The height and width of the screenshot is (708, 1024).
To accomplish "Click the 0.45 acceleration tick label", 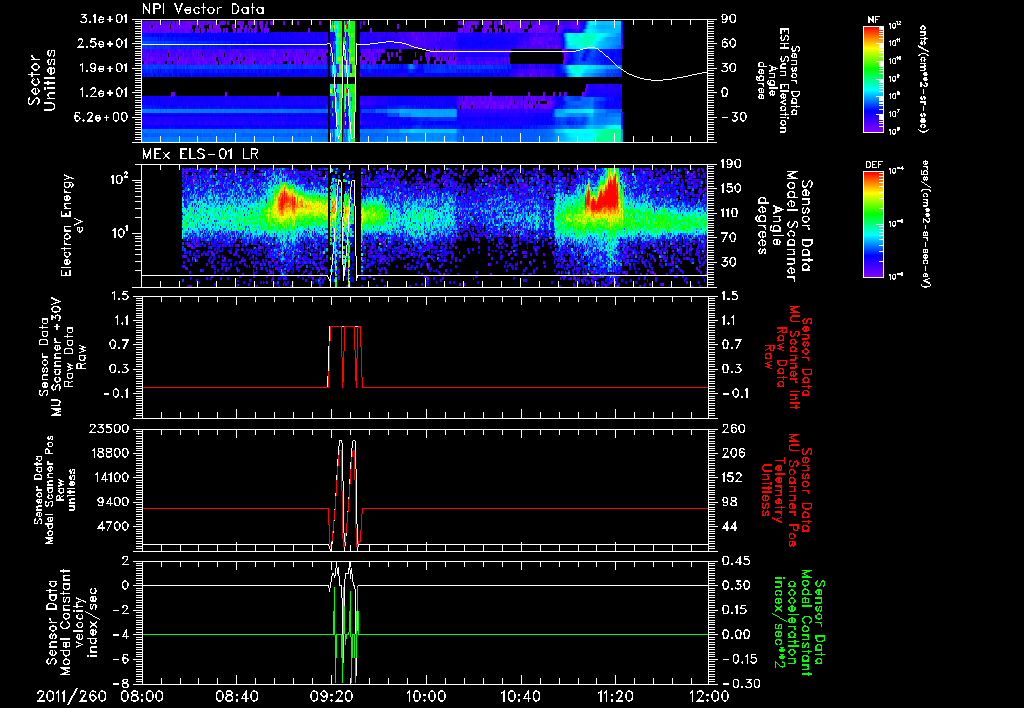I will coord(735,560).
